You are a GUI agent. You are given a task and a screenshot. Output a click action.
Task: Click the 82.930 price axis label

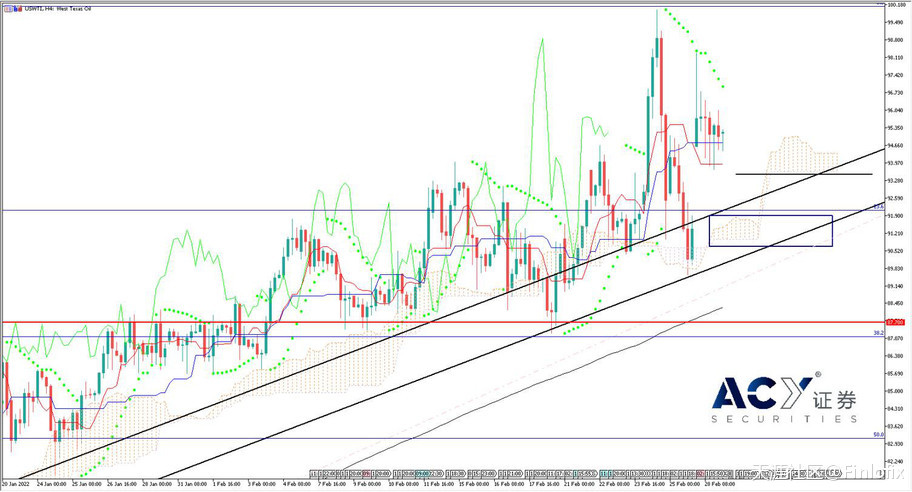[x=895, y=444]
